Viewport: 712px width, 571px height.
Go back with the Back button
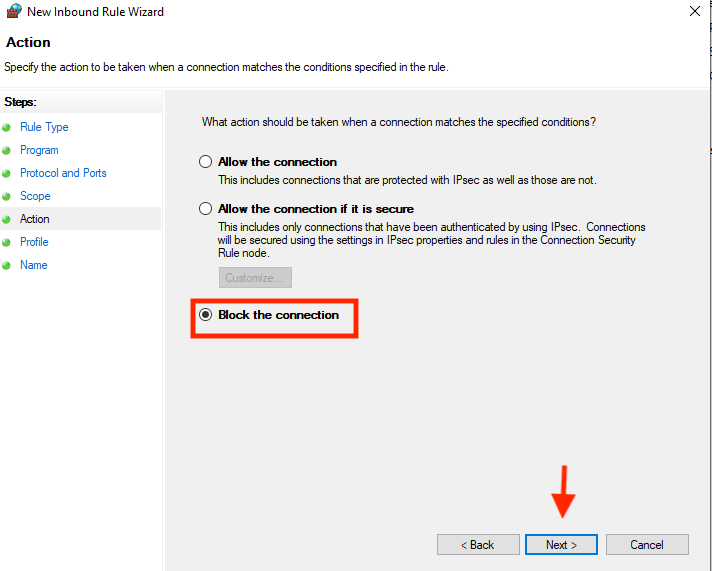pos(478,544)
